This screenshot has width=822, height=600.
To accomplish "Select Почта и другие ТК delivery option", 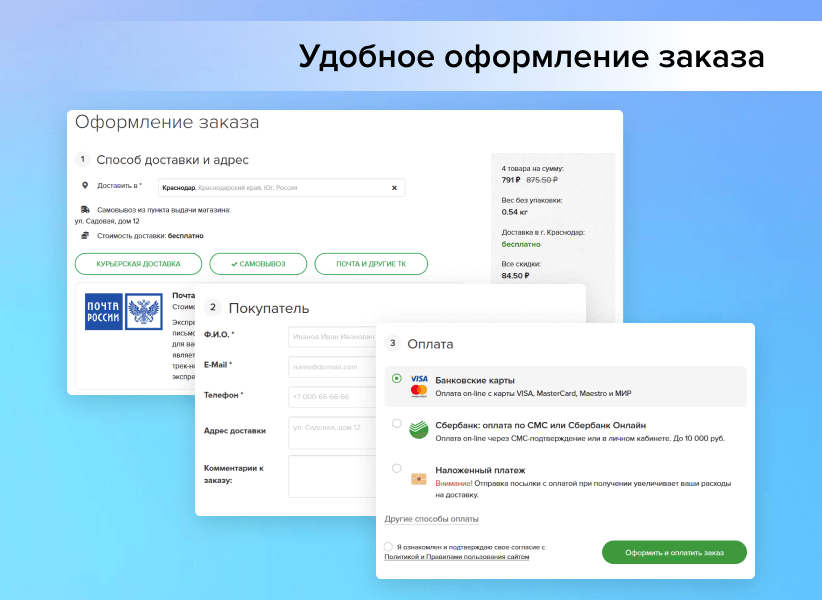I will (x=371, y=264).
